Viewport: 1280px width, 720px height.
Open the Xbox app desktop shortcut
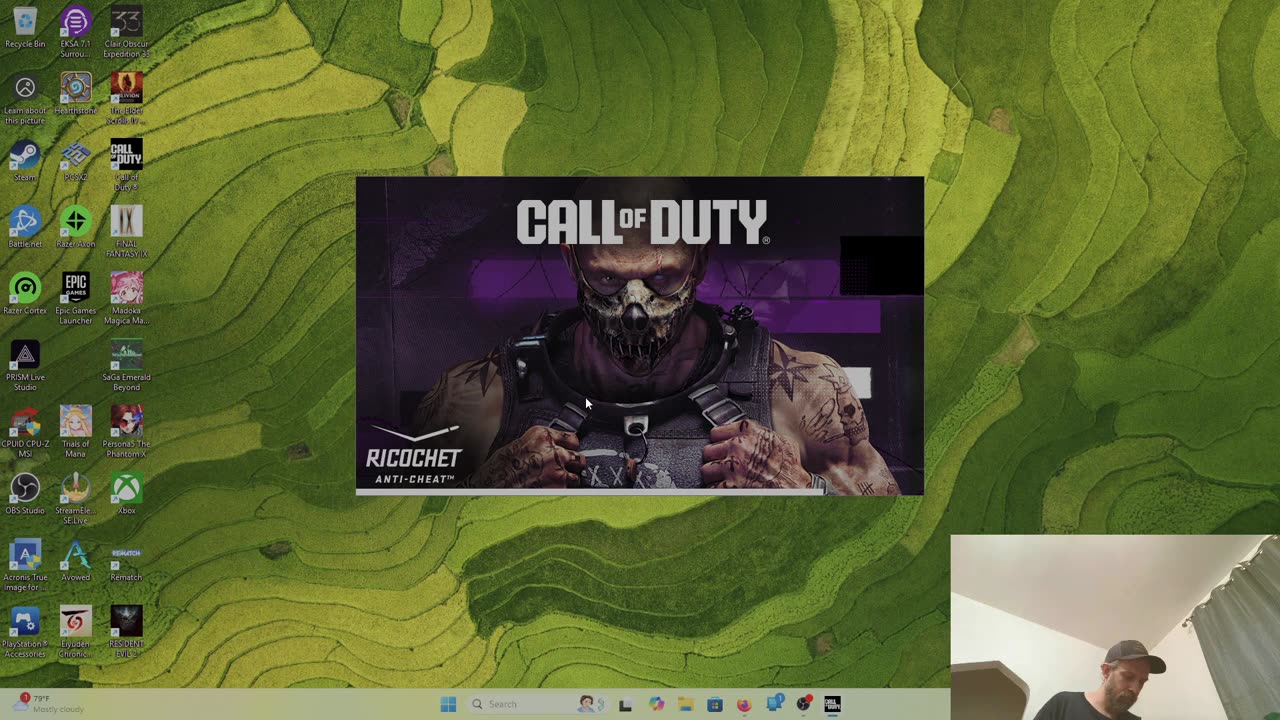[126, 494]
